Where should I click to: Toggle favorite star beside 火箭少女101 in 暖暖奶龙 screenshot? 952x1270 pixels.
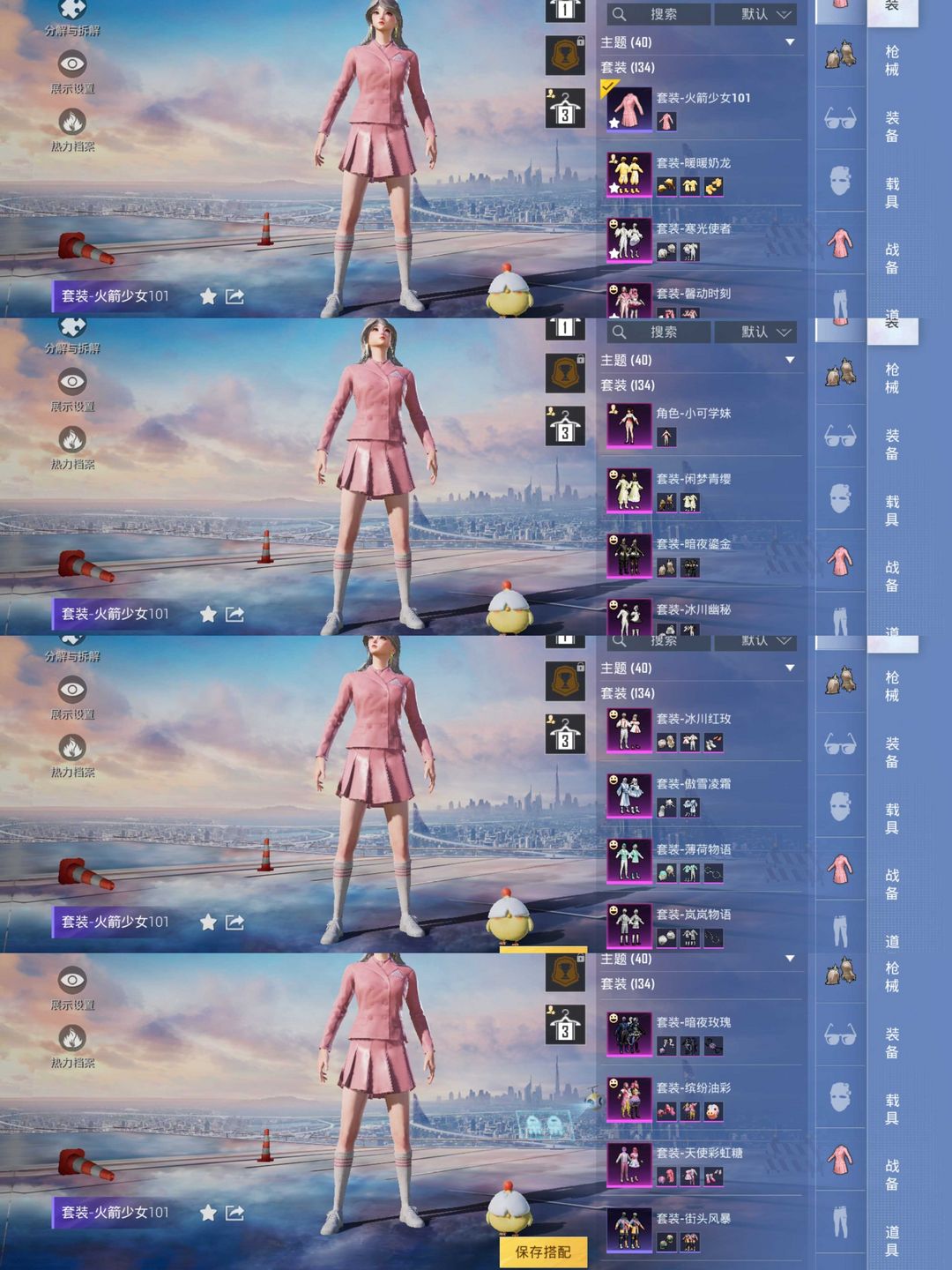[x=208, y=296]
